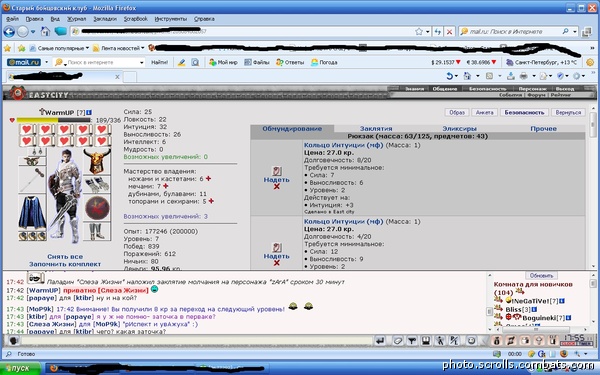This screenshot has width=600, height=375.
Task: Click the Найти! search button
Action: pyautogui.click(x=159, y=62)
